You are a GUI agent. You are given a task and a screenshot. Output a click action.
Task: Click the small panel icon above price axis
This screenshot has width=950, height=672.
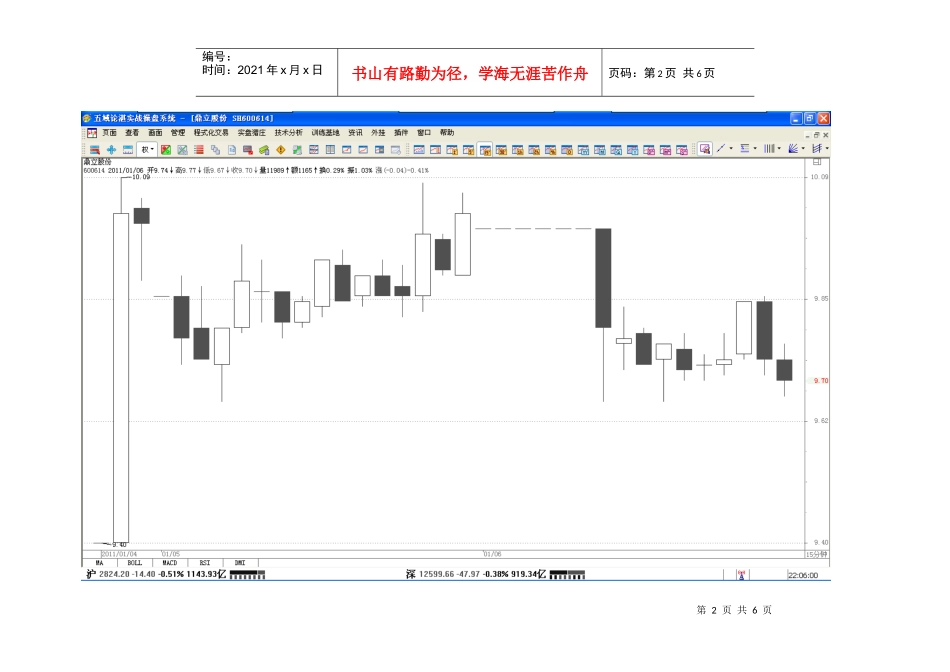(x=817, y=162)
